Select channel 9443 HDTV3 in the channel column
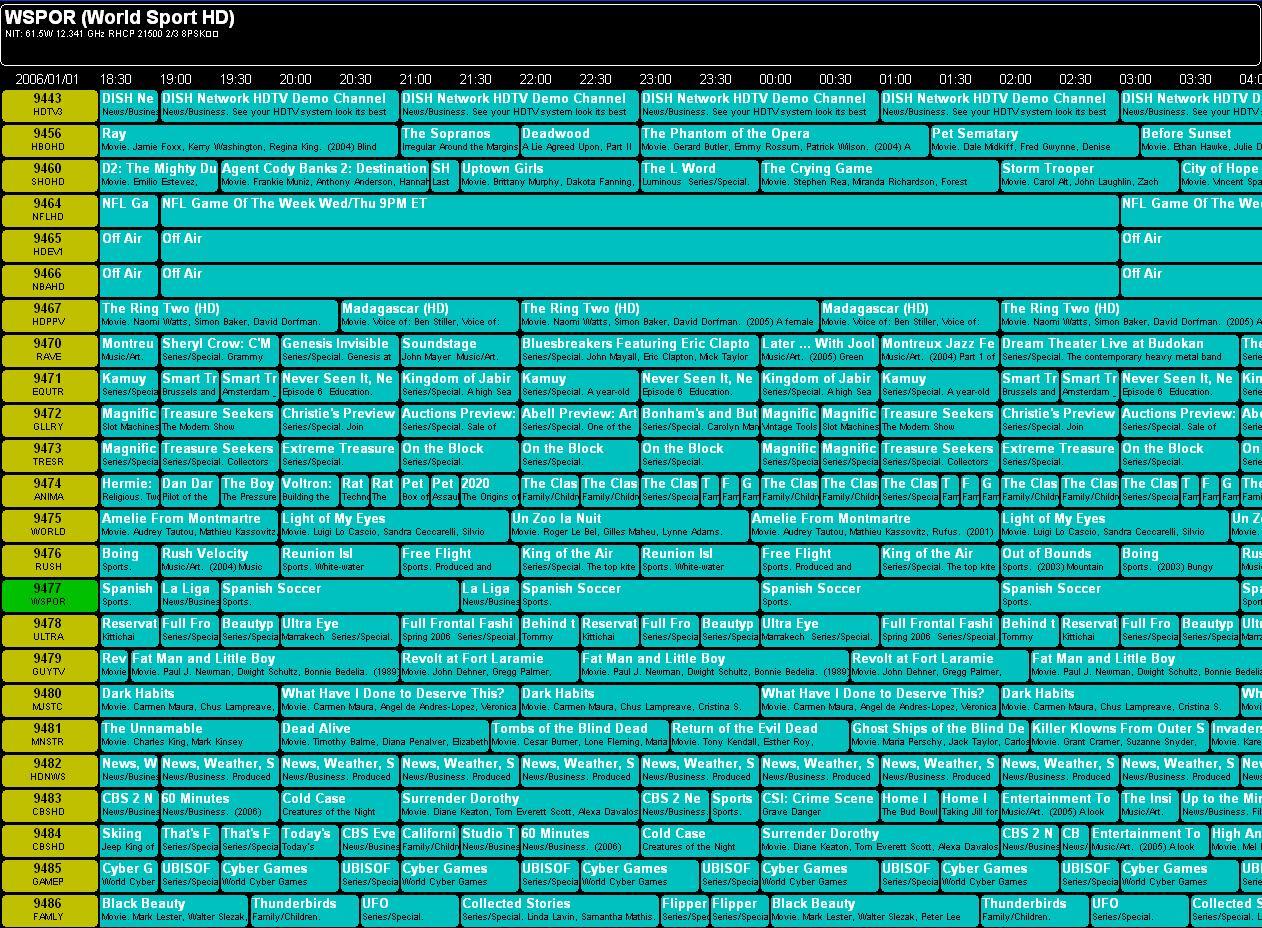This screenshot has height=928, width=1262. (x=49, y=106)
